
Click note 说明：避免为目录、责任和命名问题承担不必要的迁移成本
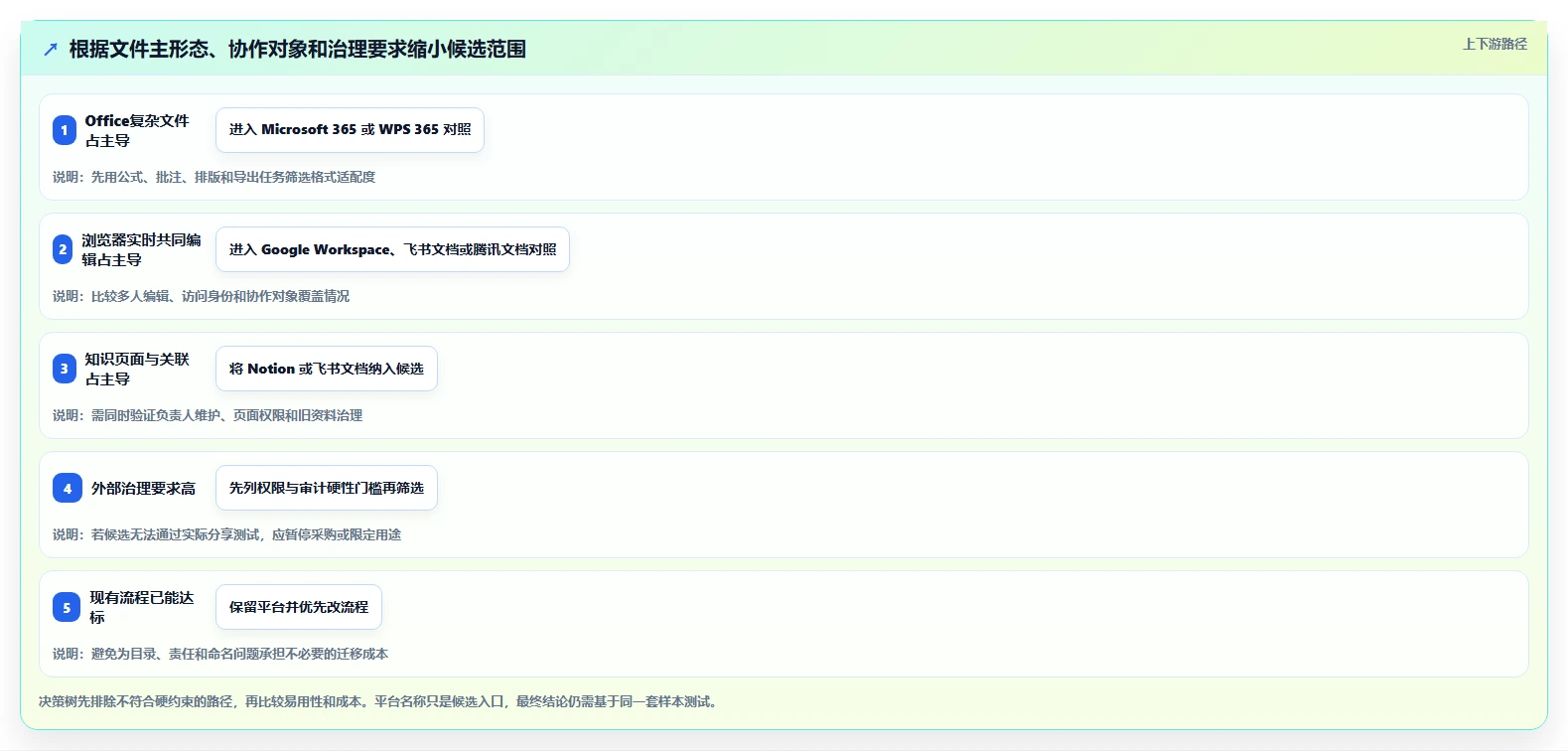(x=220, y=654)
